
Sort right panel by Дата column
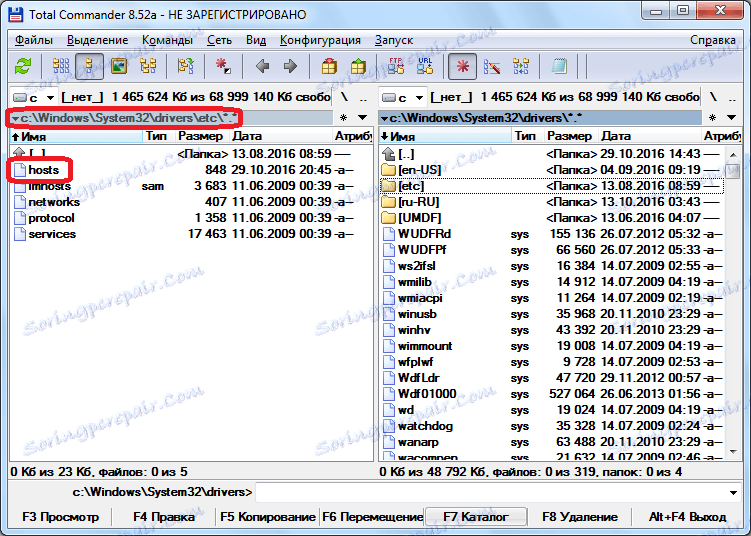649,136
